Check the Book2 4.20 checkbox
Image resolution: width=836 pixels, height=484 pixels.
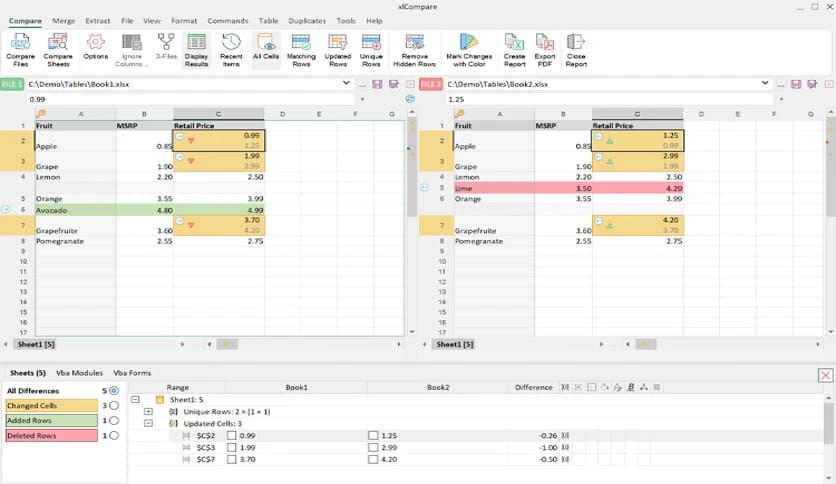click(x=373, y=459)
